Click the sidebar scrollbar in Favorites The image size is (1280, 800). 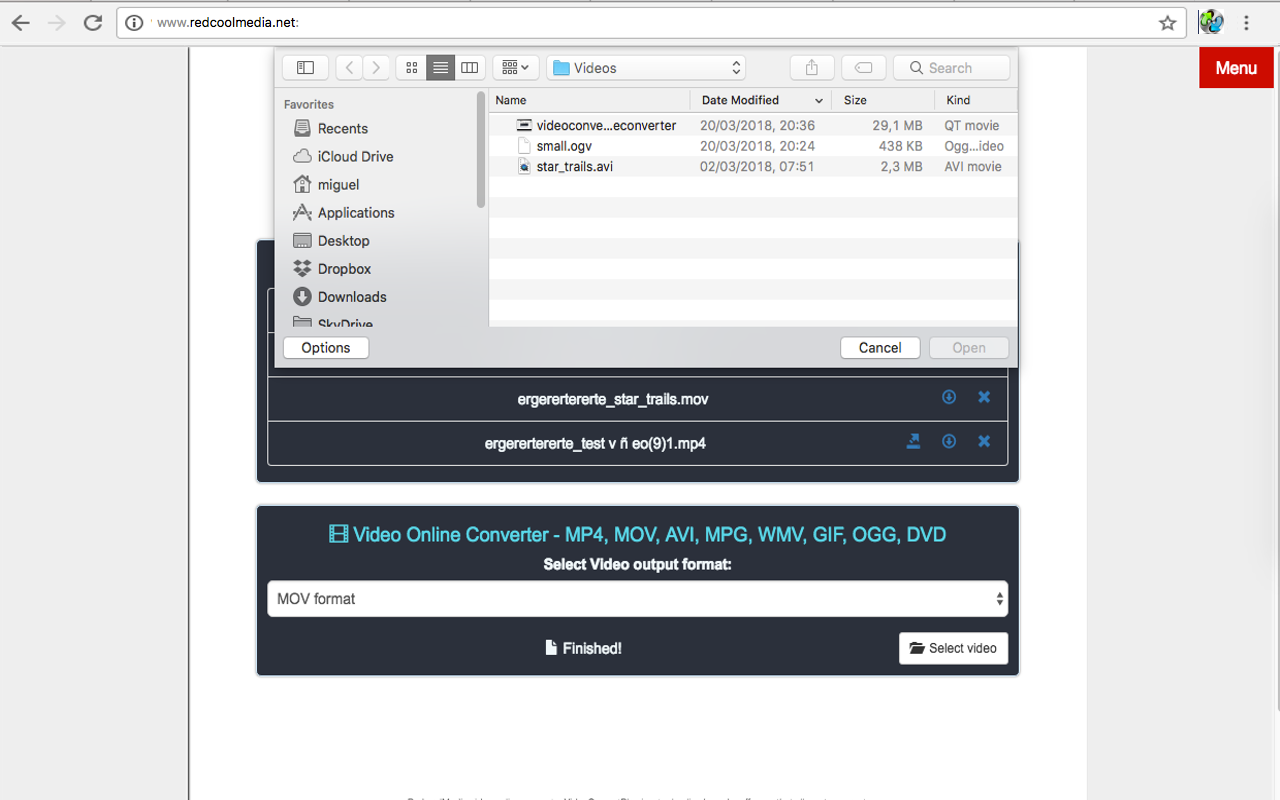tap(481, 150)
